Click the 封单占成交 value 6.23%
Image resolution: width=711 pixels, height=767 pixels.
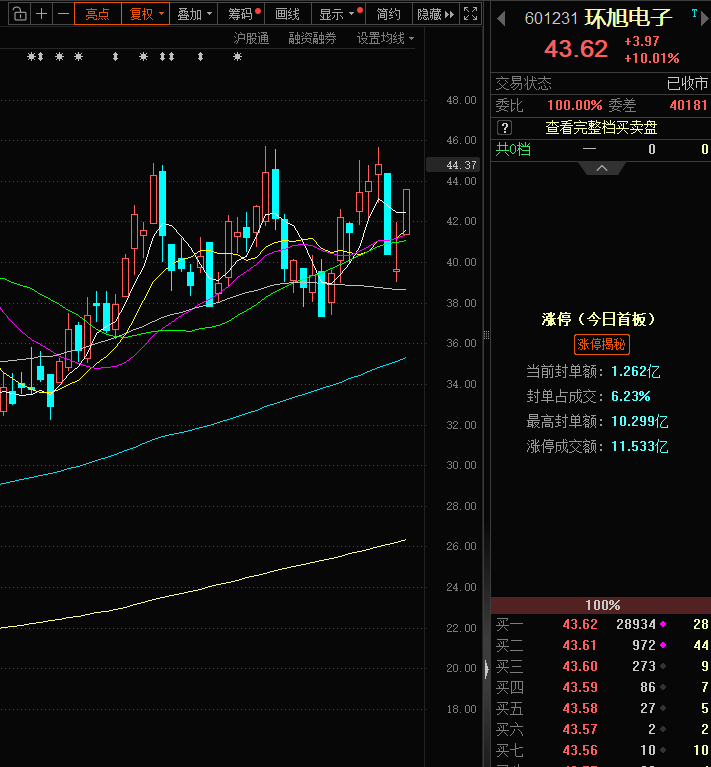(631, 396)
